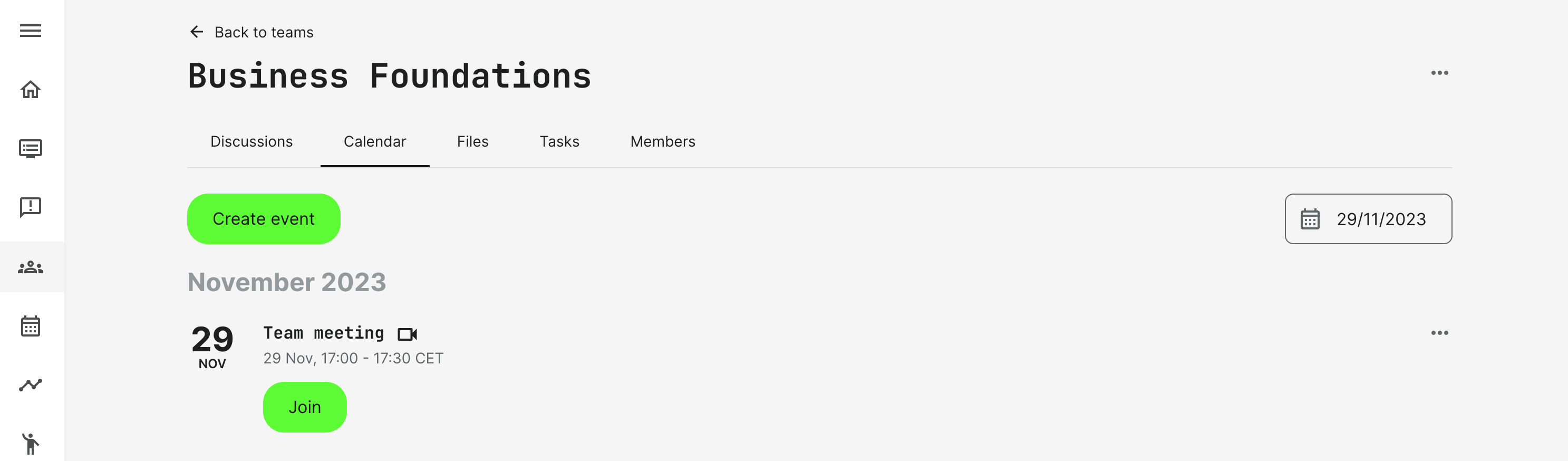
Task: Click the back arrow icon
Action: pyautogui.click(x=196, y=32)
